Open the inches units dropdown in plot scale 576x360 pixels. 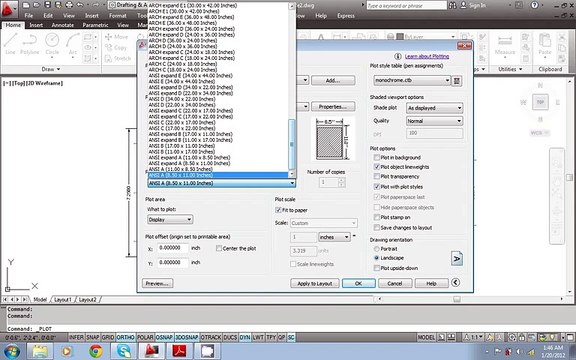coord(334,237)
